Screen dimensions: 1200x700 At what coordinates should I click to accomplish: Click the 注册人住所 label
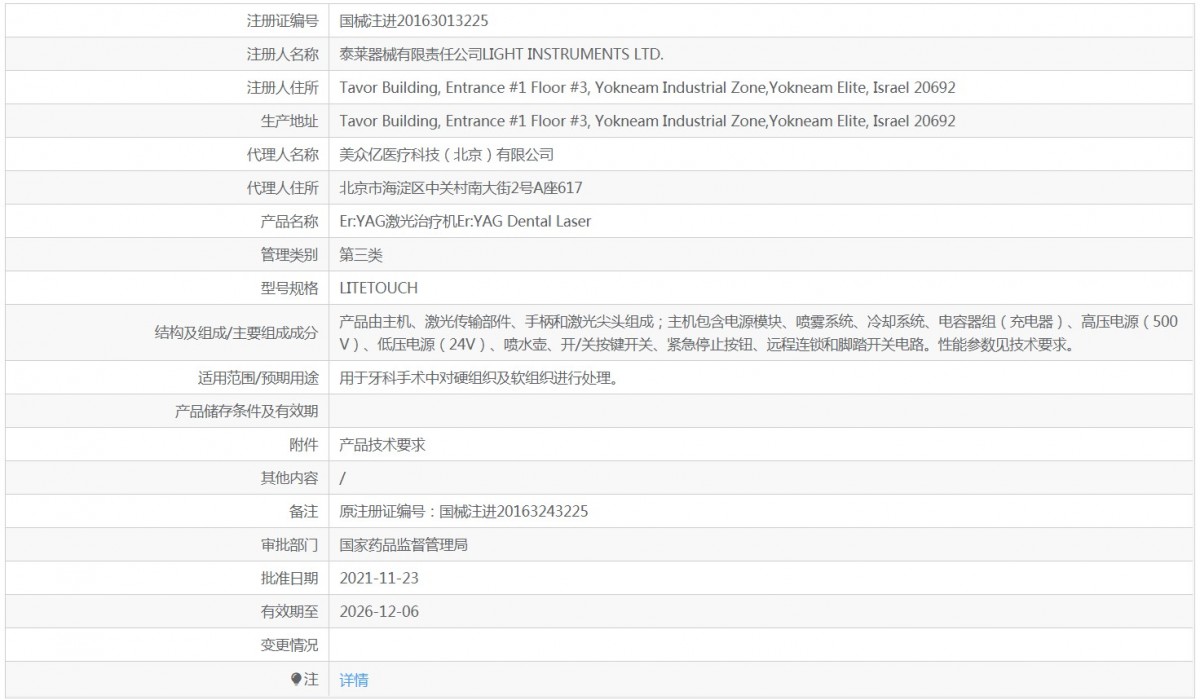283,87
